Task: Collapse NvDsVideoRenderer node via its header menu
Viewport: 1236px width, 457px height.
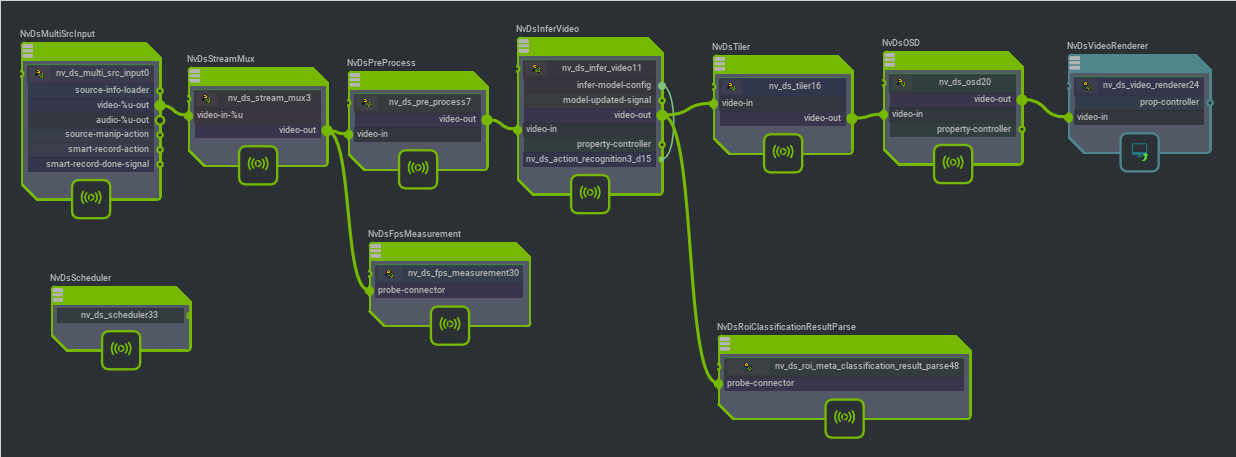Action: click(1079, 63)
